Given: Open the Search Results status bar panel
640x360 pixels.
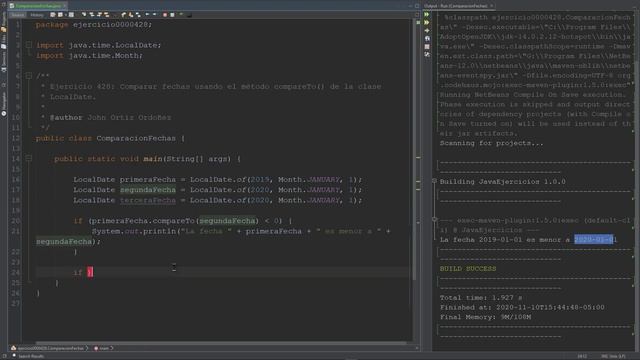Looking at the screenshot, I should 28,356.
